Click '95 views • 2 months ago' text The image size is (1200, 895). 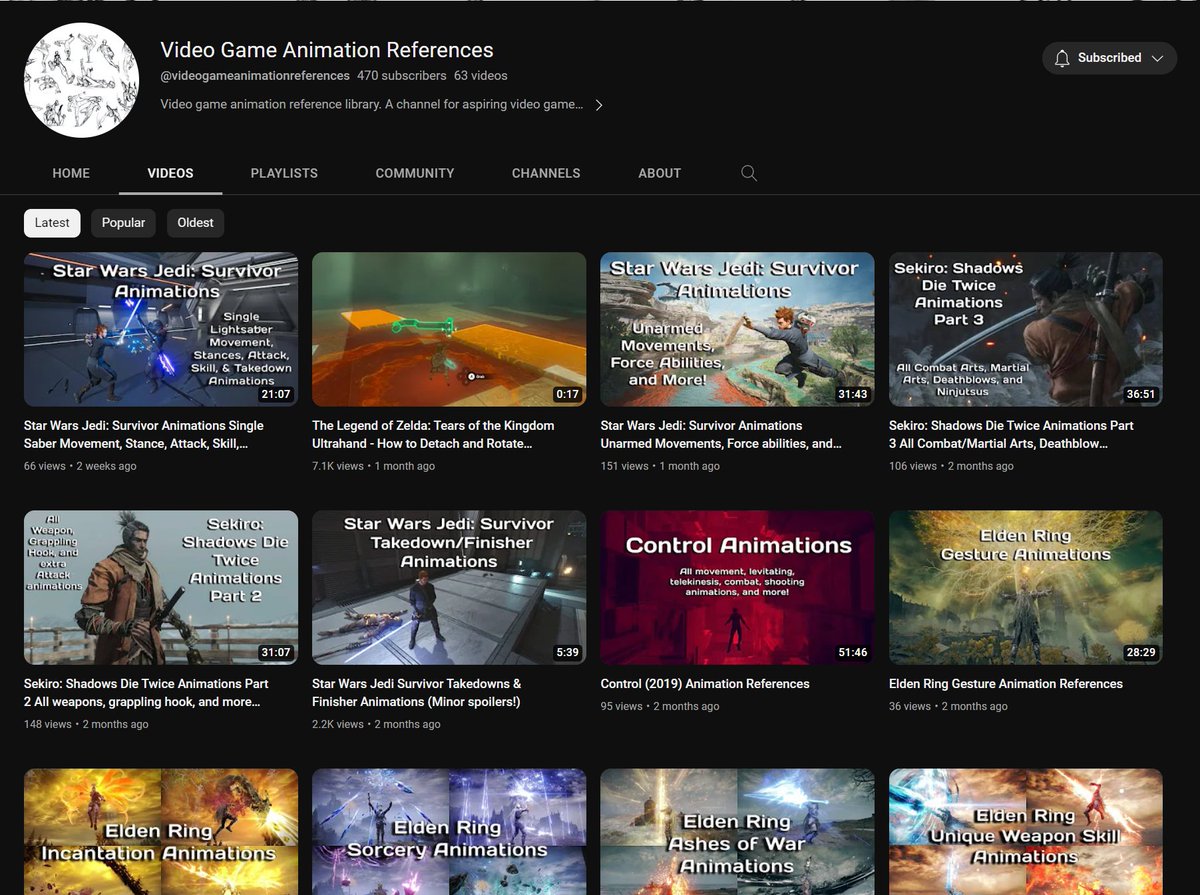tap(660, 706)
